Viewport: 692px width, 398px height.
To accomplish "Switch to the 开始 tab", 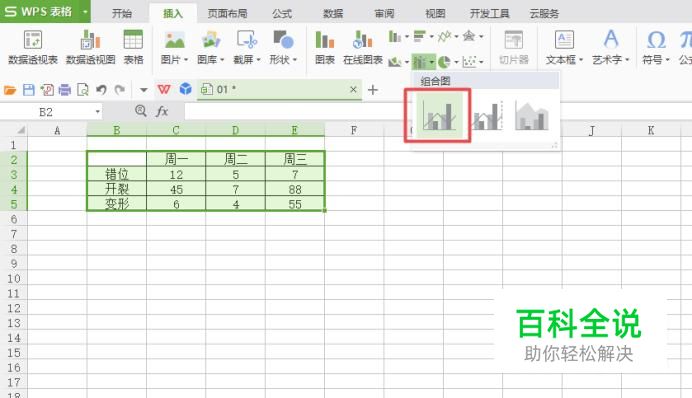I will (122, 14).
